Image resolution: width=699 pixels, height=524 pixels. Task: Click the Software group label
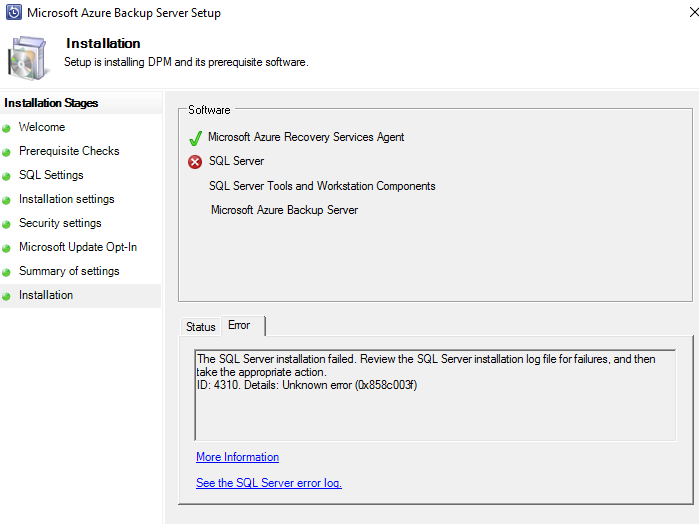[x=209, y=110]
